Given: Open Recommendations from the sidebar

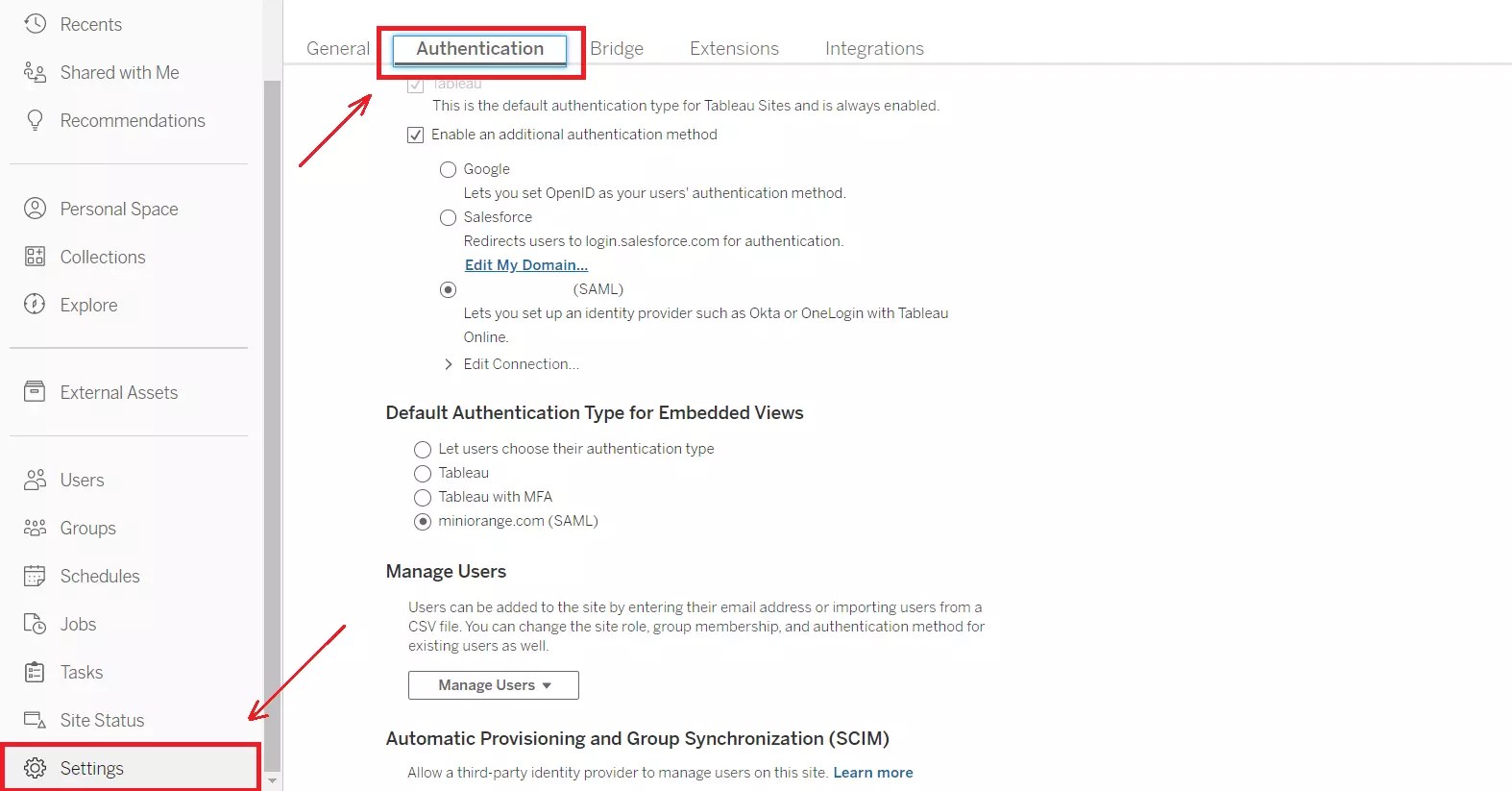Looking at the screenshot, I should 35,120.
